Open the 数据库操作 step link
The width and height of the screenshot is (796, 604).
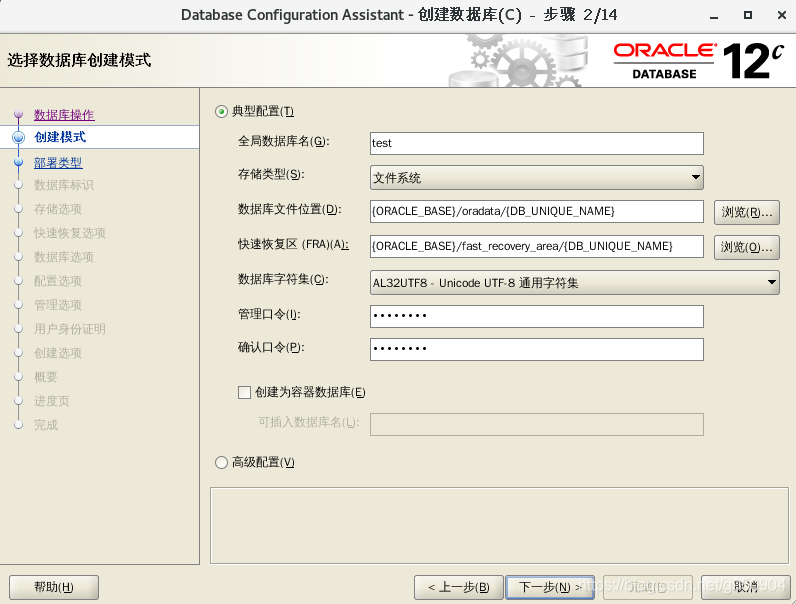[64, 115]
